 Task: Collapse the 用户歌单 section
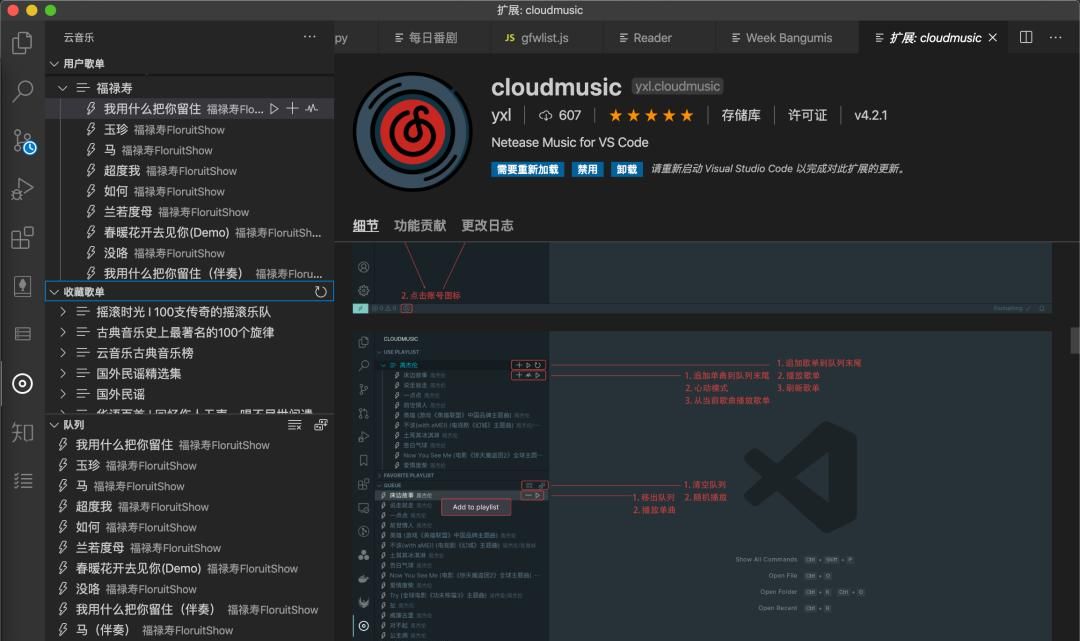55,63
